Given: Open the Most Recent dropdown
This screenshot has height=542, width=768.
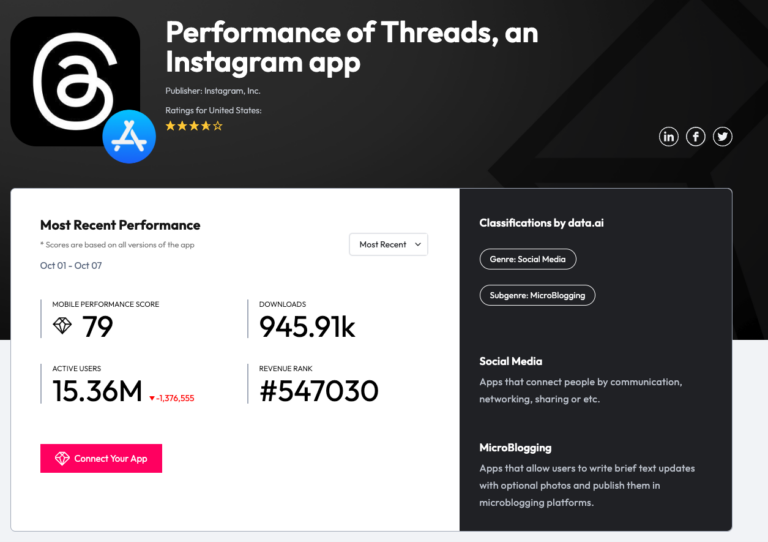Looking at the screenshot, I should coord(388,244).
